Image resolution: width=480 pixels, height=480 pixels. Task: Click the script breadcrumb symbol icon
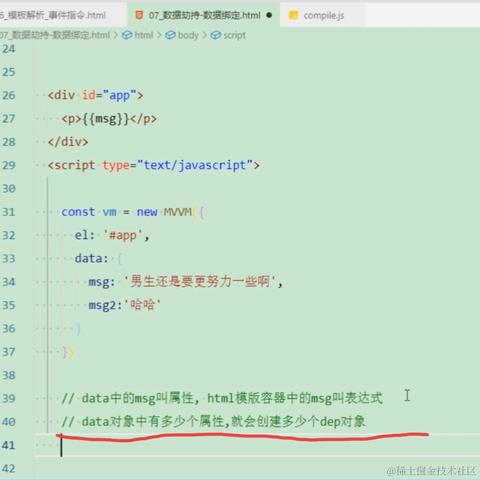click(x=216, y=35)
